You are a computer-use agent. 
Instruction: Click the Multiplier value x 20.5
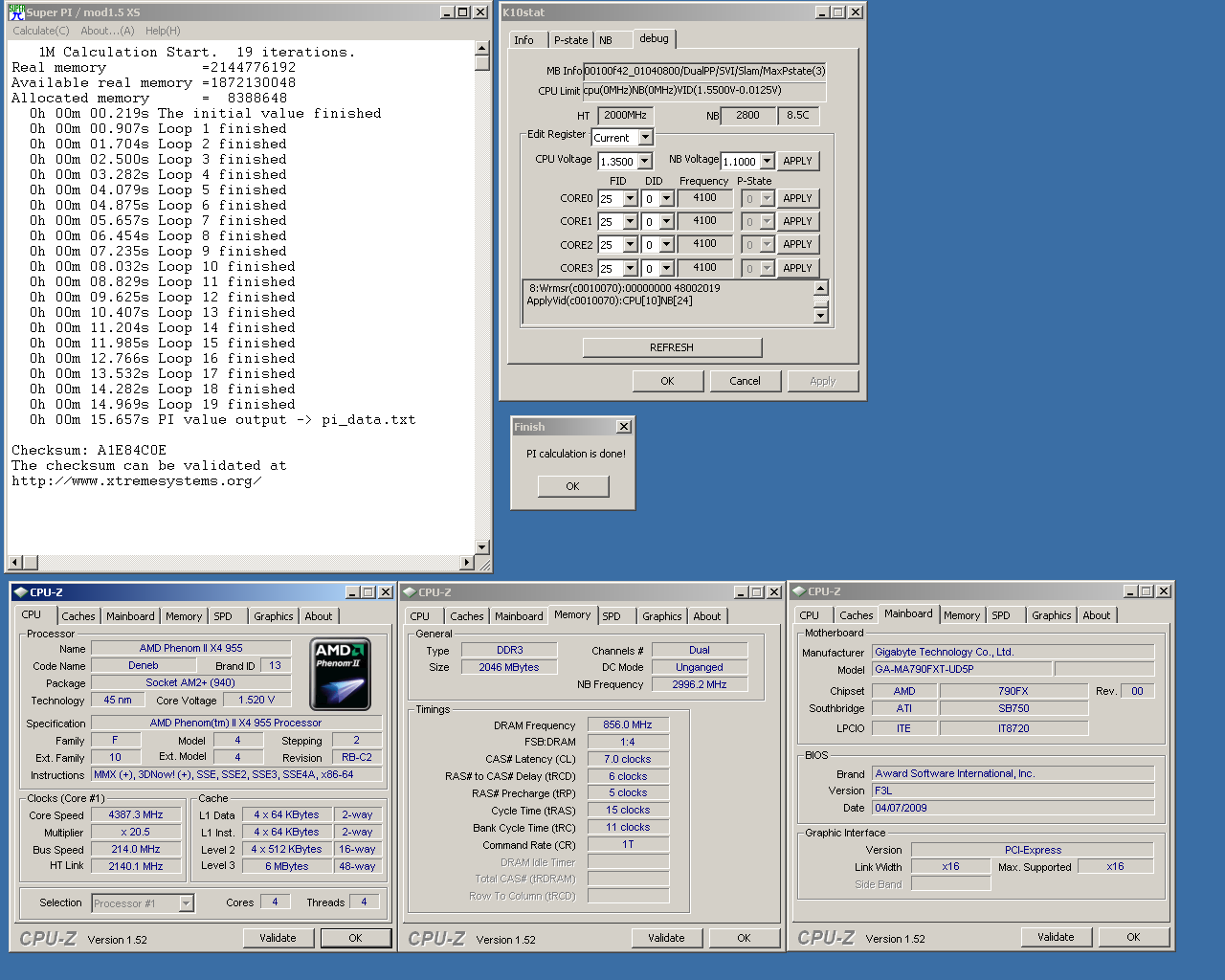136,833
